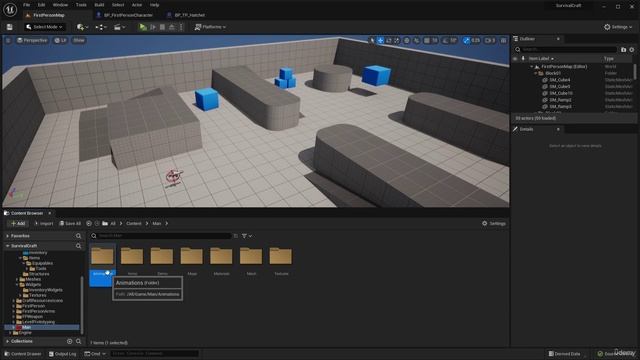Expand the Favorites section
Screen dimensions: 640x360
coord(7,236)
